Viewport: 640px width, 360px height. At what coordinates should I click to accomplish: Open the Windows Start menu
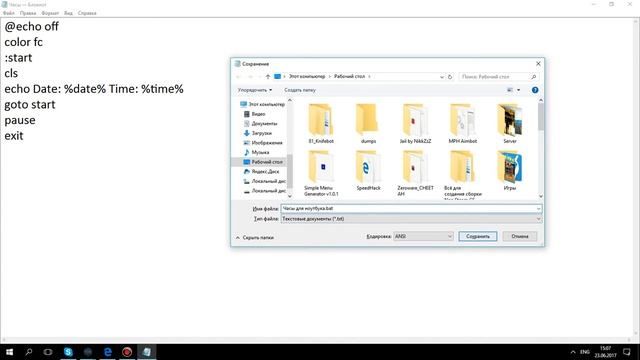pos(9,352)
